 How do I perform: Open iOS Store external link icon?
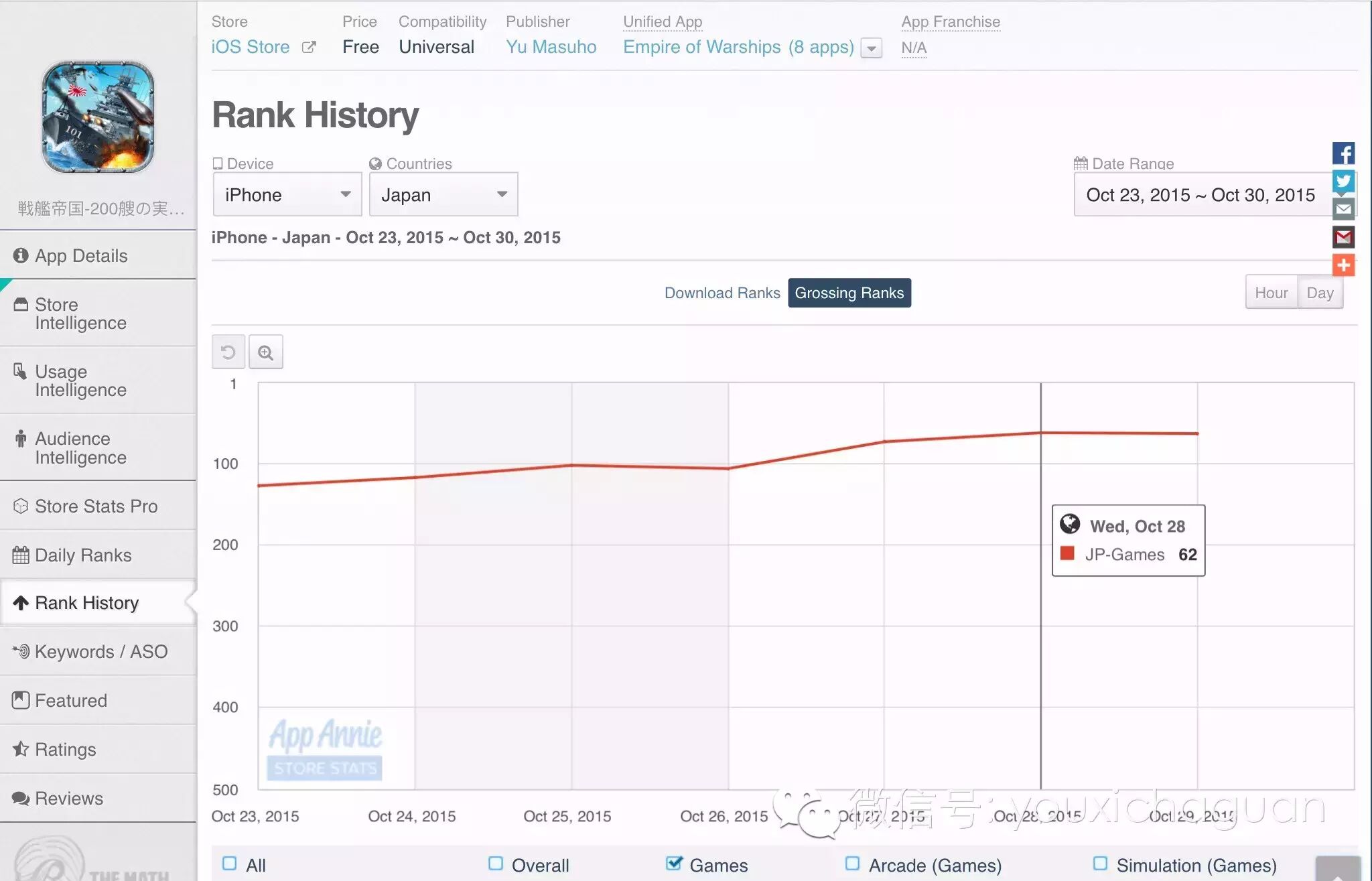tap(309, 48)
